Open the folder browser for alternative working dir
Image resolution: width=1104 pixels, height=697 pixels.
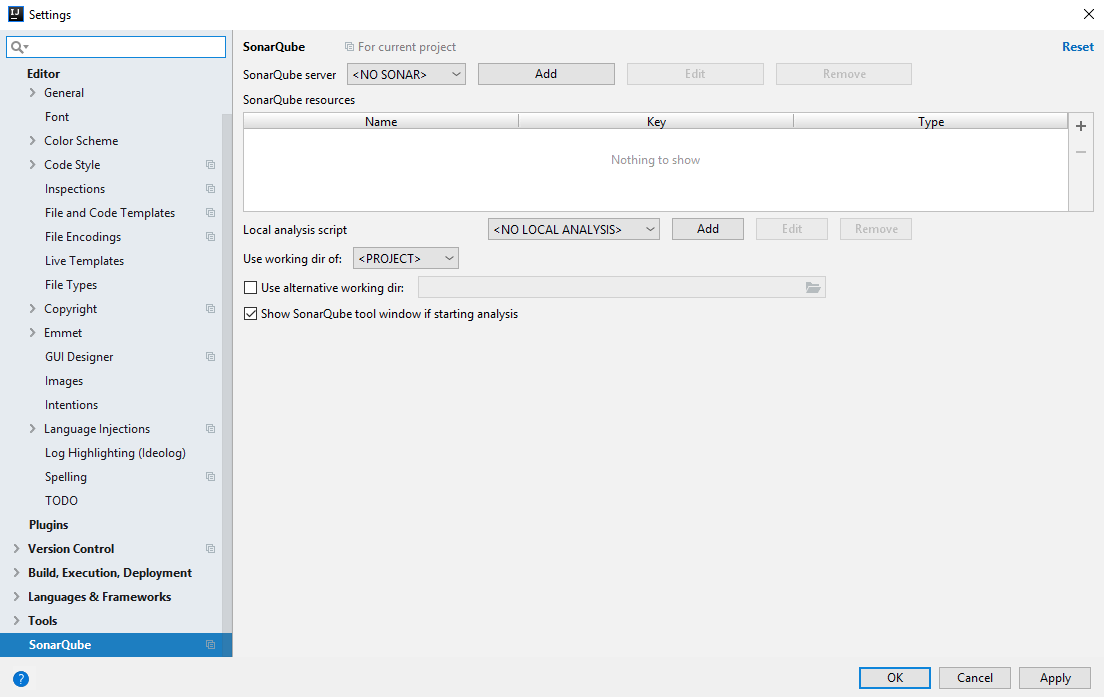tap(814, 287)
